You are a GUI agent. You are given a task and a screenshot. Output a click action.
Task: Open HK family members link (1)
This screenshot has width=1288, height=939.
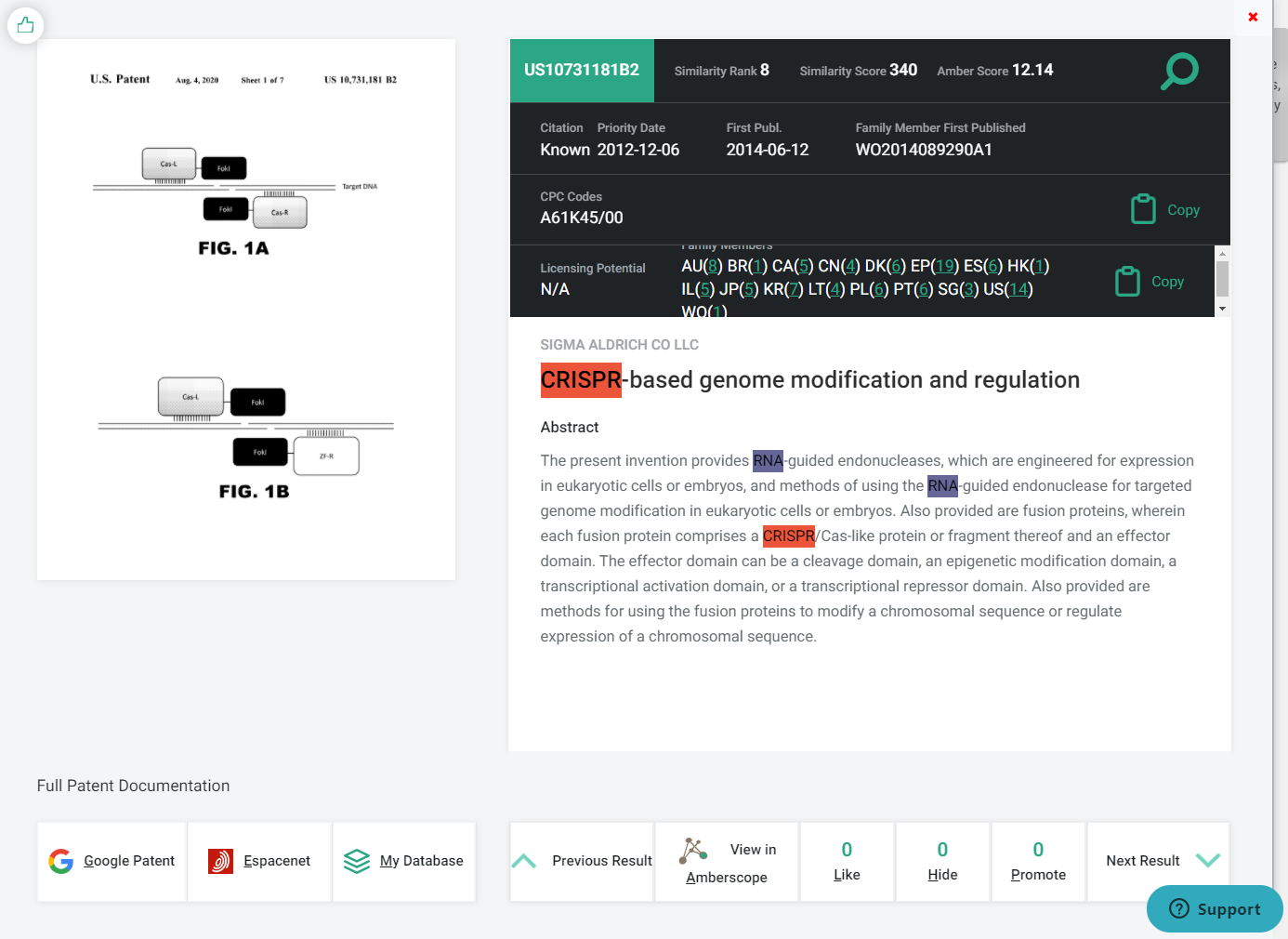[1040, 266]
